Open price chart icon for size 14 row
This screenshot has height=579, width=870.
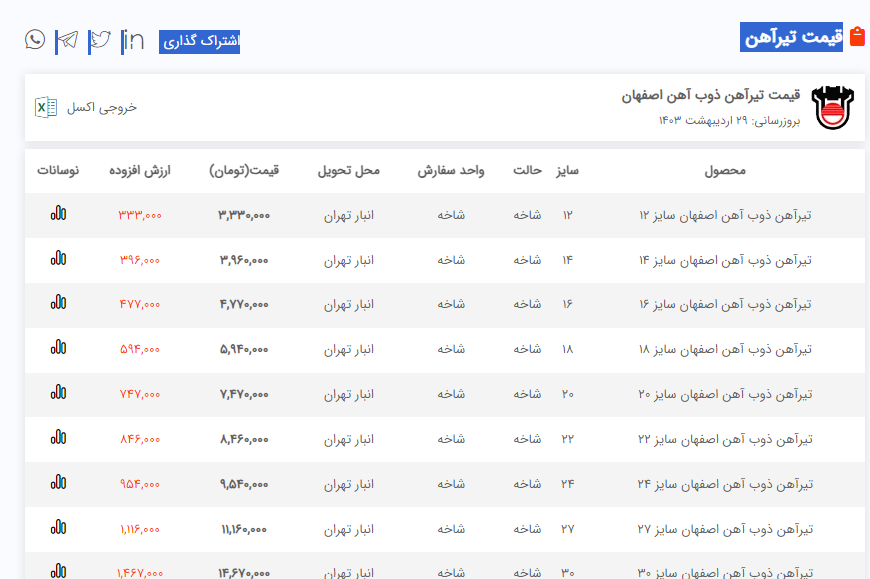coord(59,259)
